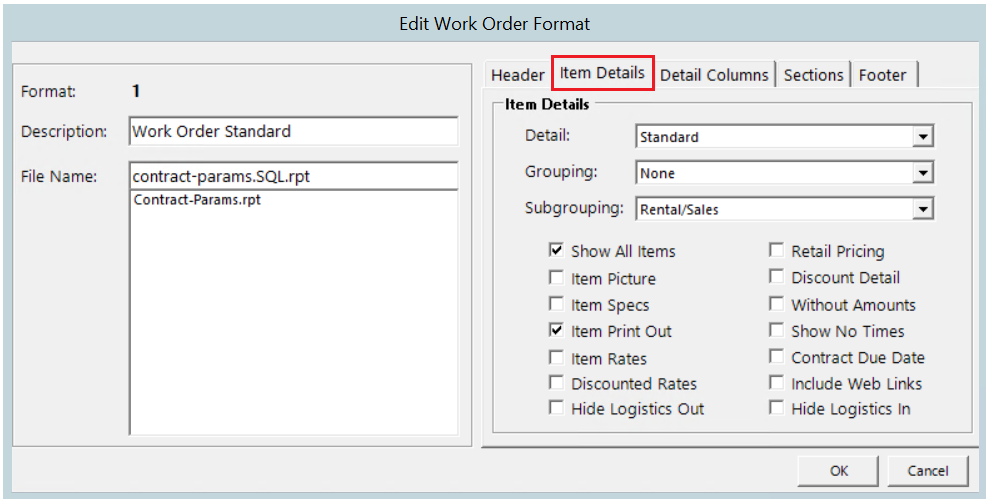Toggle the Without Amounts checkbox
Viewport: 987px width, 499px height.
click(x=776, y=305)
